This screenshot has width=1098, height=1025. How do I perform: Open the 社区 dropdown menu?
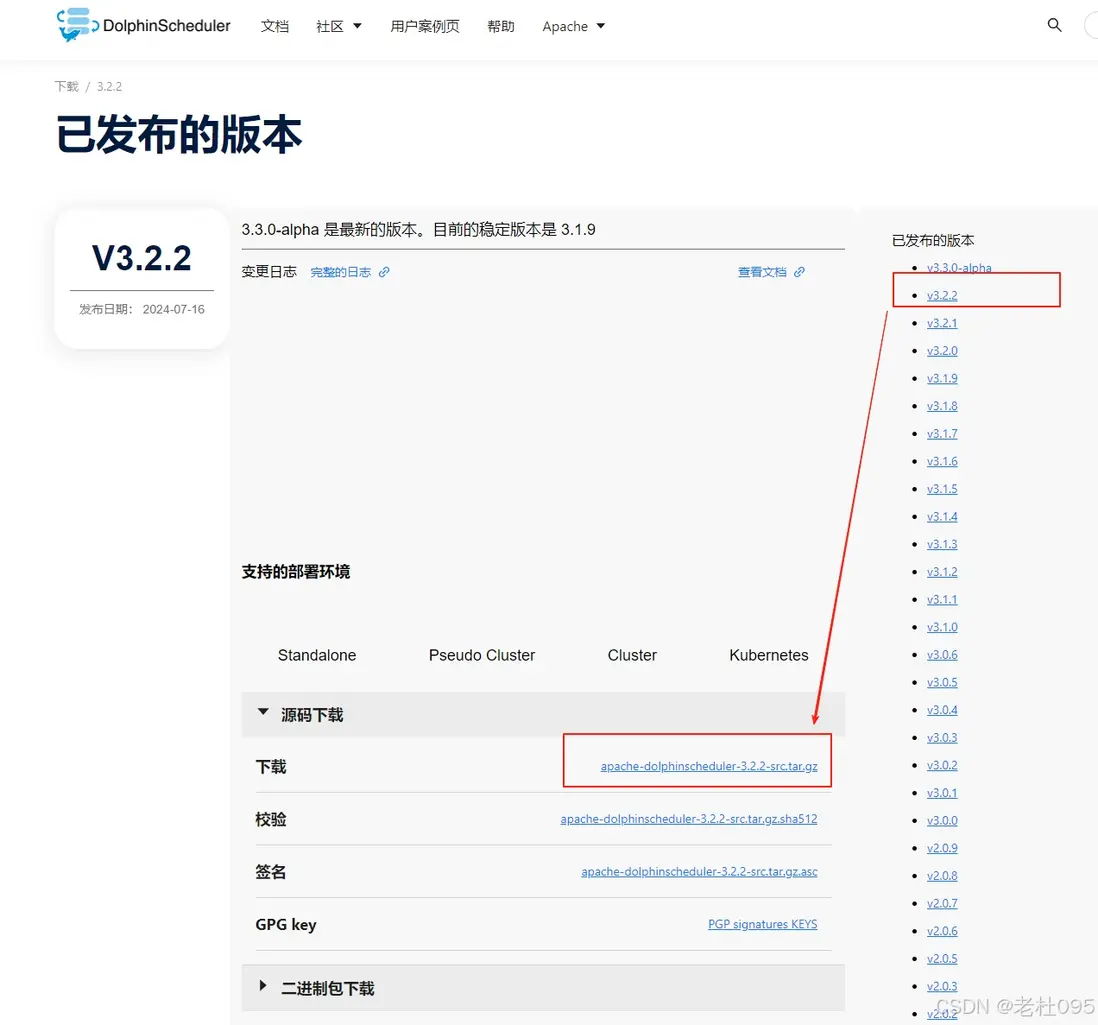338,27
